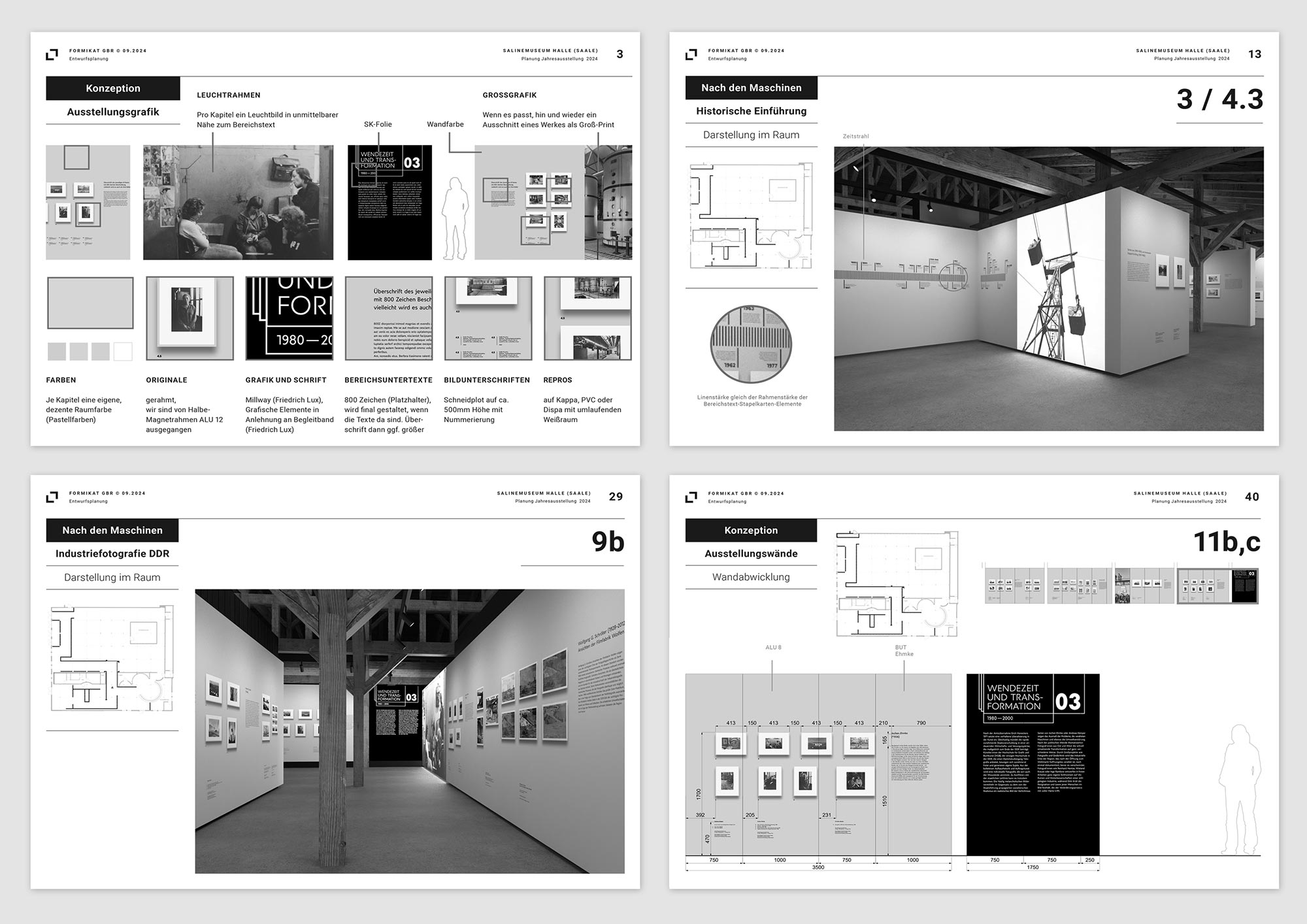Select the first wall elevation thumbnail
This screenshot has height=924, width=1307.
(1014, 586)
